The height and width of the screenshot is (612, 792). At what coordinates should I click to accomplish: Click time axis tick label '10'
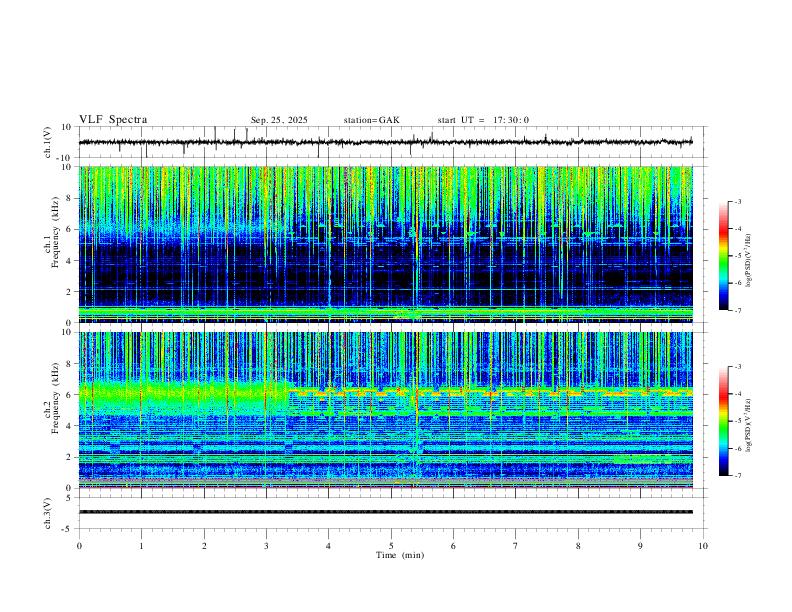[x=703, y=546]
